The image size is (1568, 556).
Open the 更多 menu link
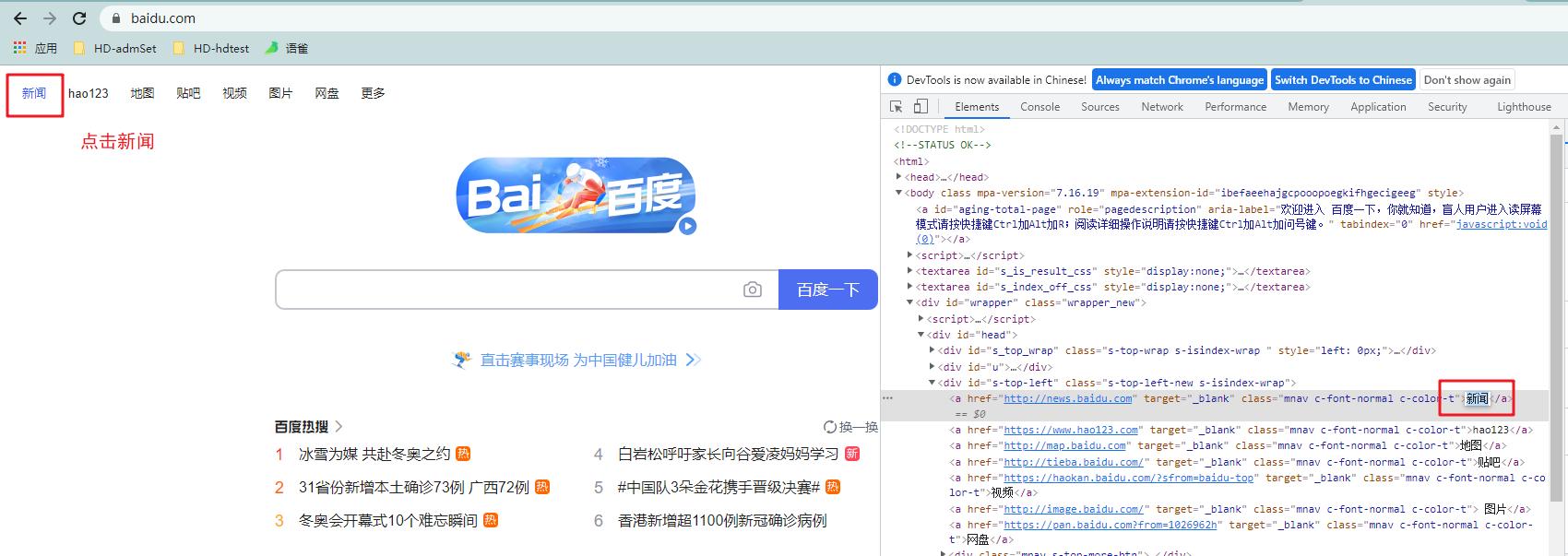pos(373,93)
